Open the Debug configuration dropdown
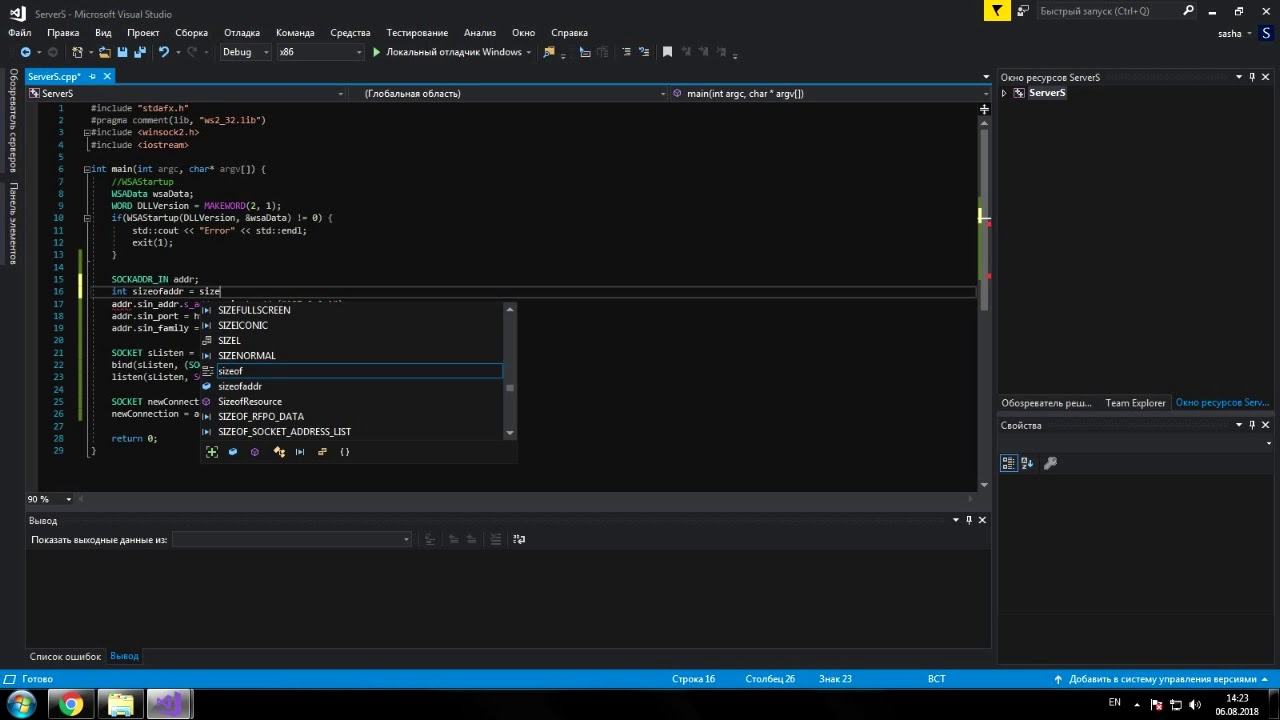 pos(245,52)
